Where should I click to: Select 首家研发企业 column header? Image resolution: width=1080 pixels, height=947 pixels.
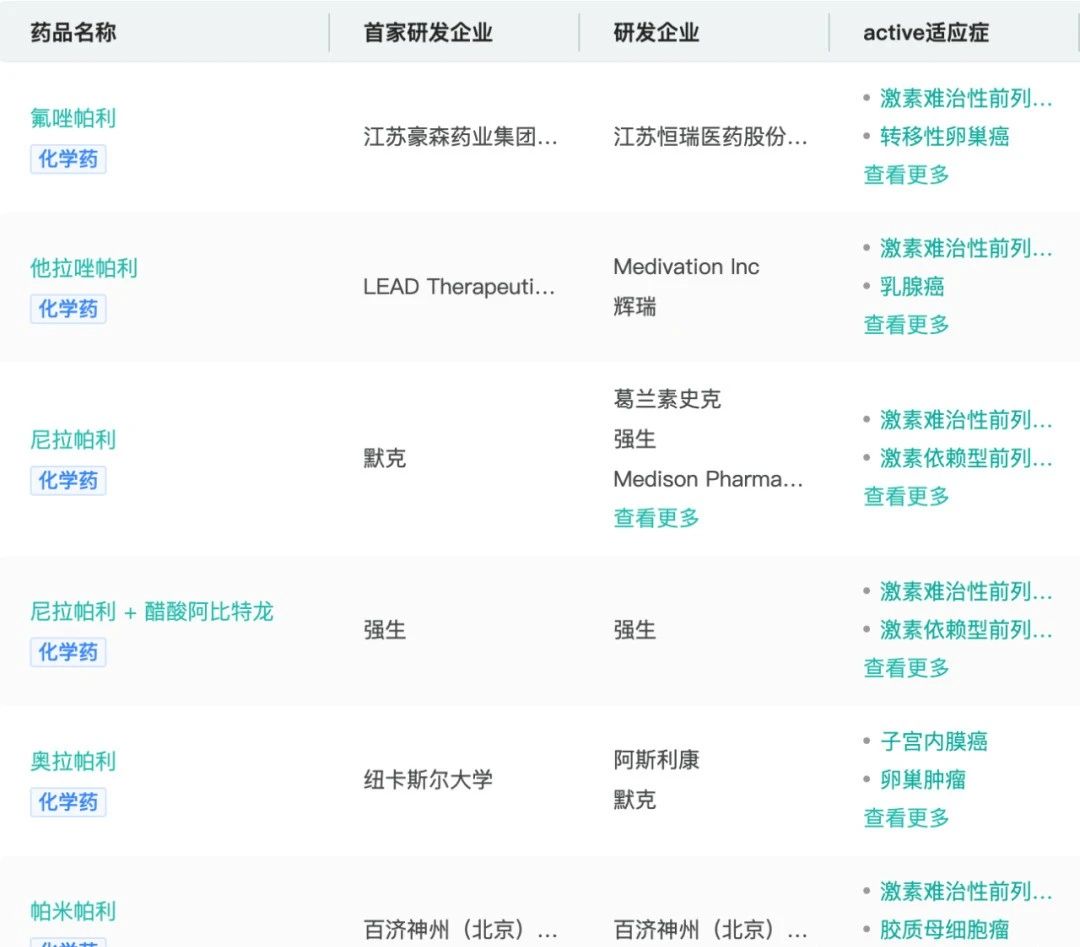pos(428,32)
